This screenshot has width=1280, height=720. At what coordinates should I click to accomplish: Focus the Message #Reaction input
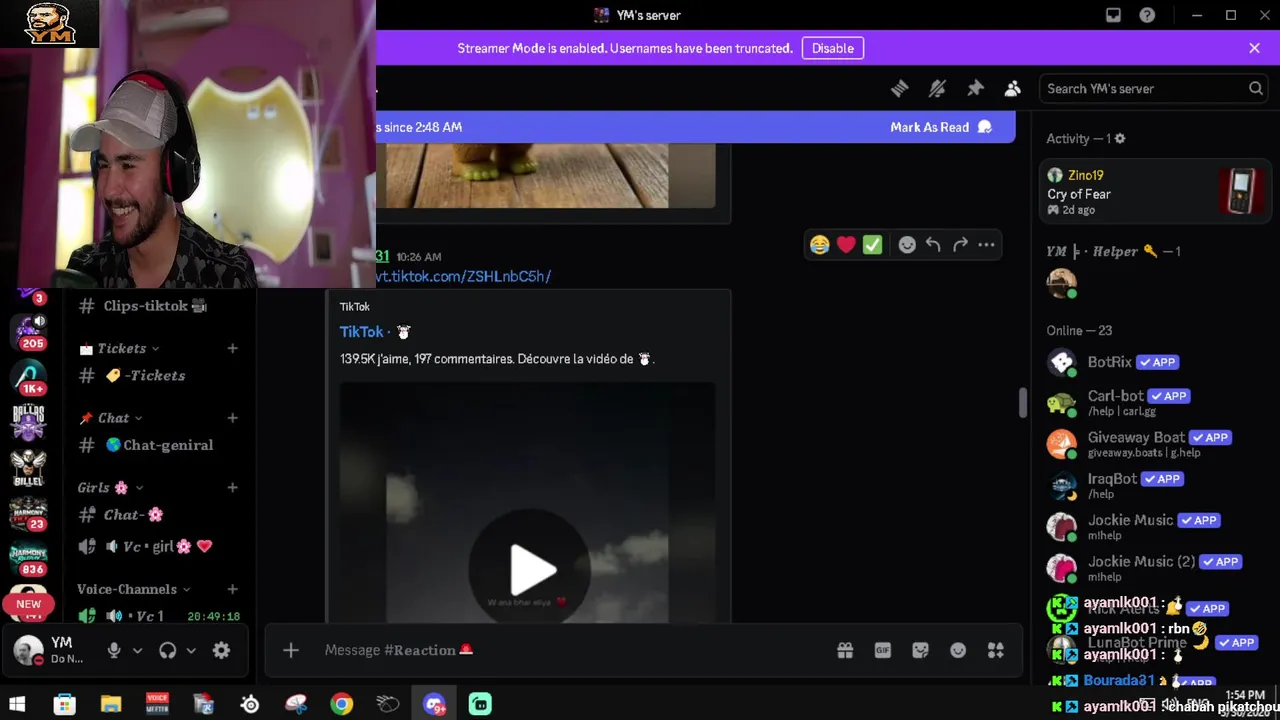coord(570,650)
